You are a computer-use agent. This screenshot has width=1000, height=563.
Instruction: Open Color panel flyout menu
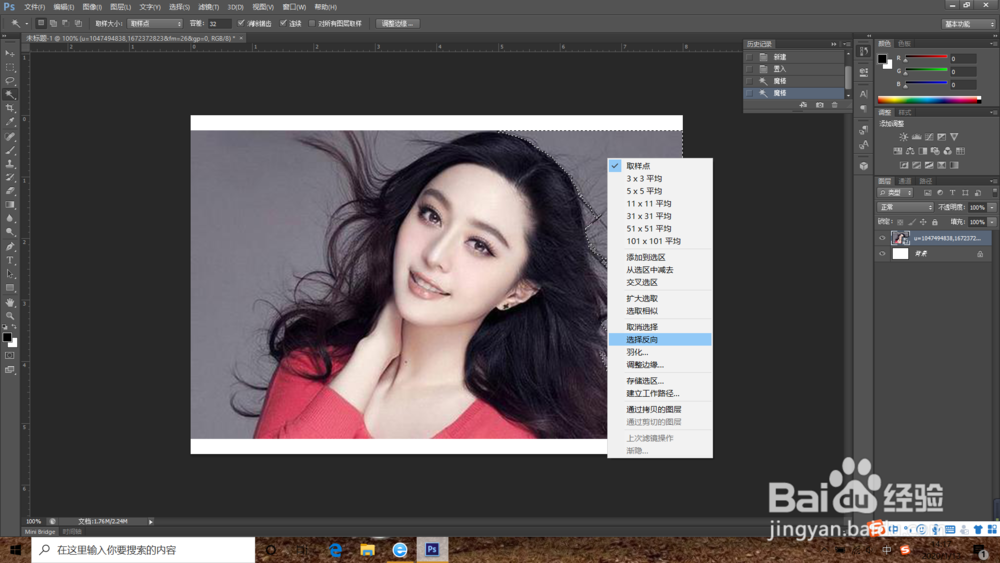point(993,43)
